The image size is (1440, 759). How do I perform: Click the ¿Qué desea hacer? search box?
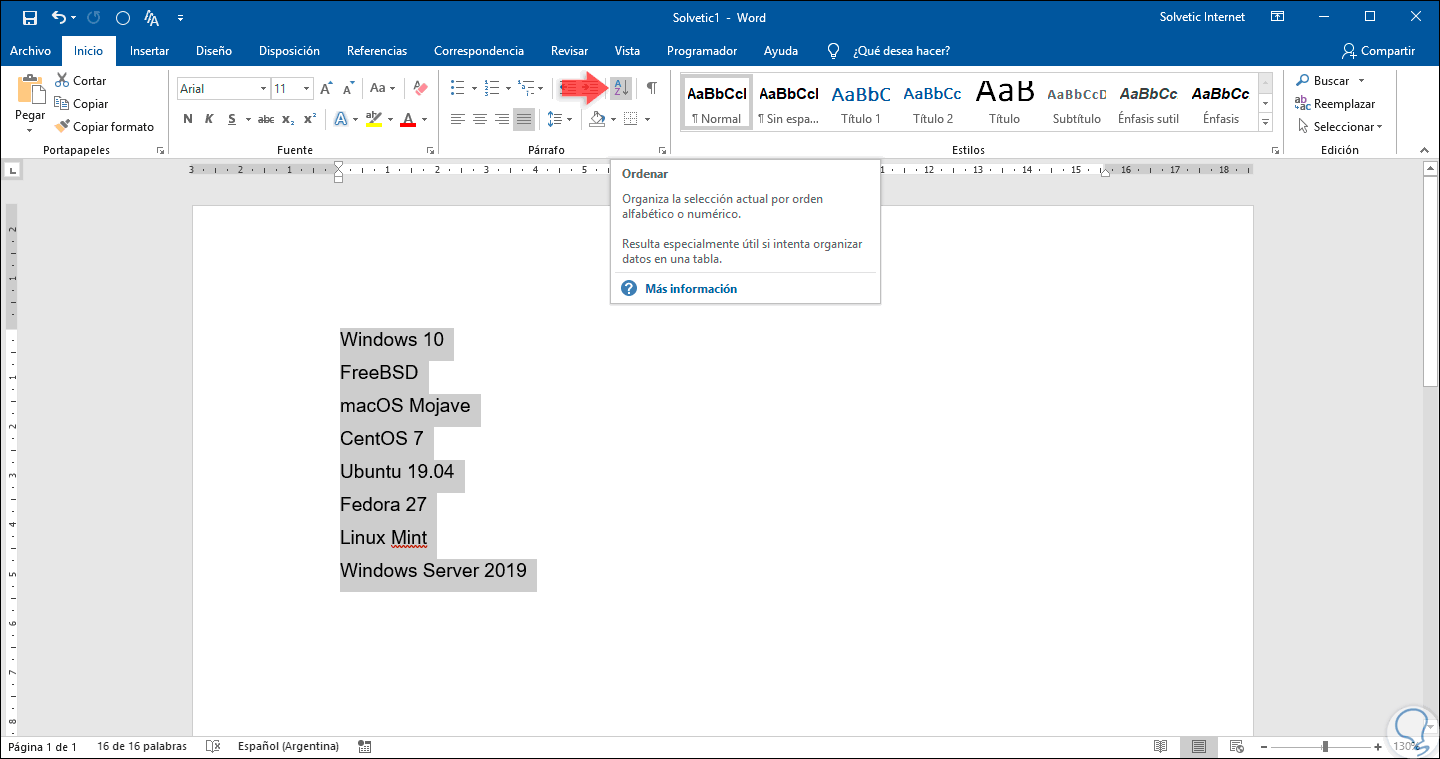pyautogui.click(x=901, y=51)
